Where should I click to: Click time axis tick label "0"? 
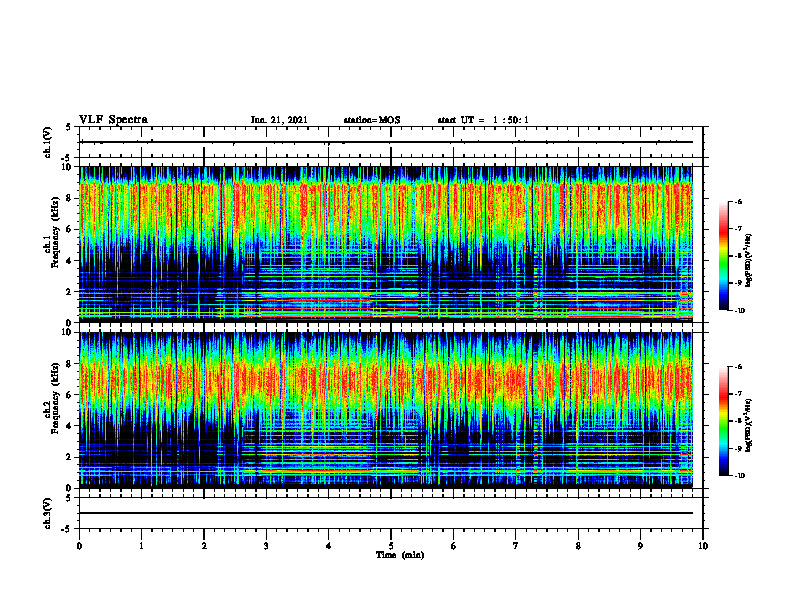79,546
